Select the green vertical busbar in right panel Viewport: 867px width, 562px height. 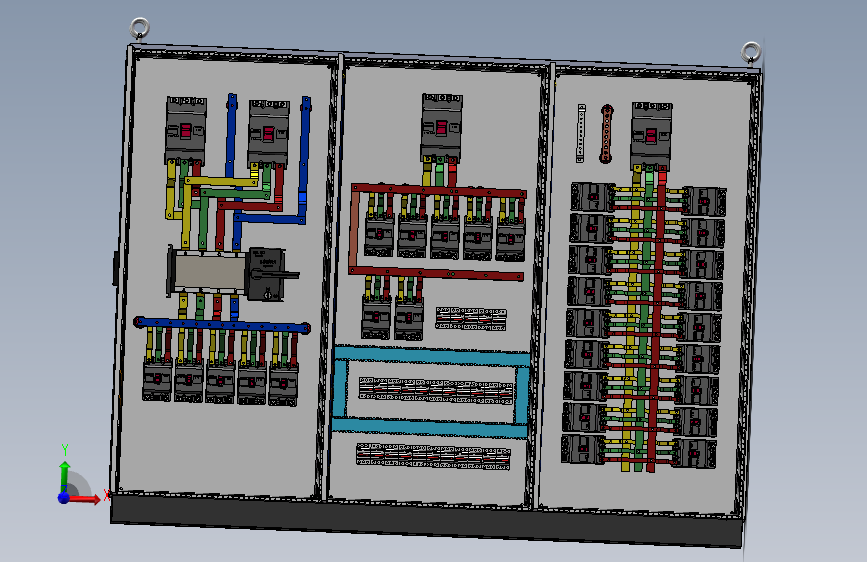click(644, 321)
